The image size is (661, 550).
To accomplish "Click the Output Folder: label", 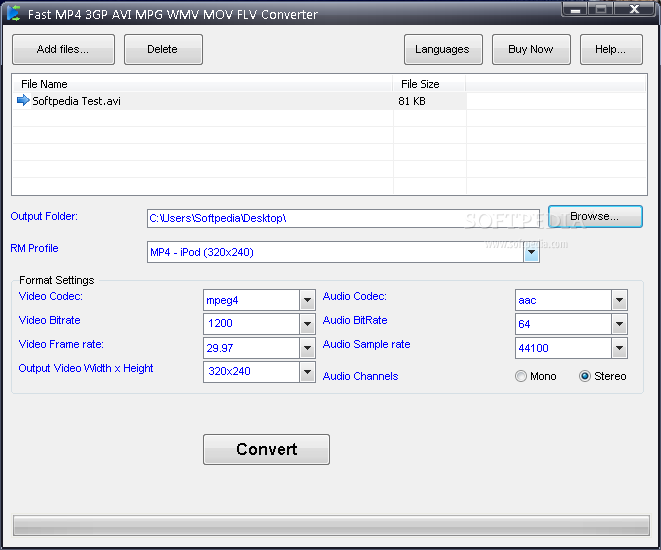I will click(x=44, y=216).
